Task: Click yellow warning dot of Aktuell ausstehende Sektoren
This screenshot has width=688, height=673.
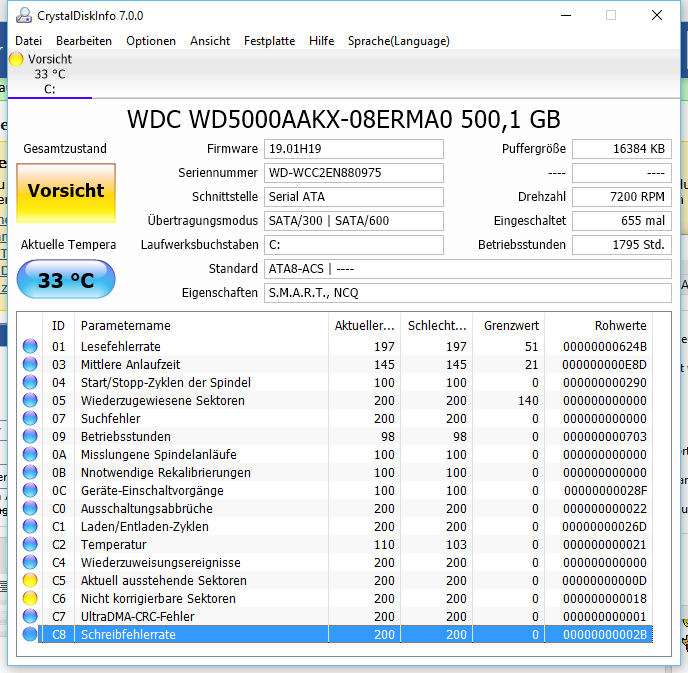Action: [30, 580]
